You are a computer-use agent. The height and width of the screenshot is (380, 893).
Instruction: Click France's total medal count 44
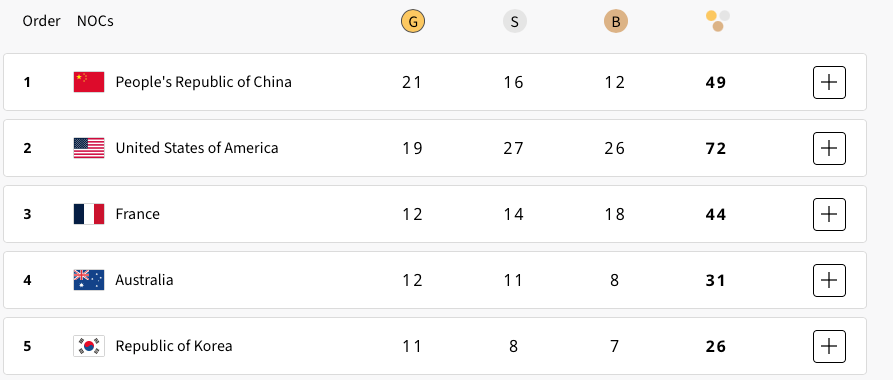pyautogui.click(x=716, y=215)
